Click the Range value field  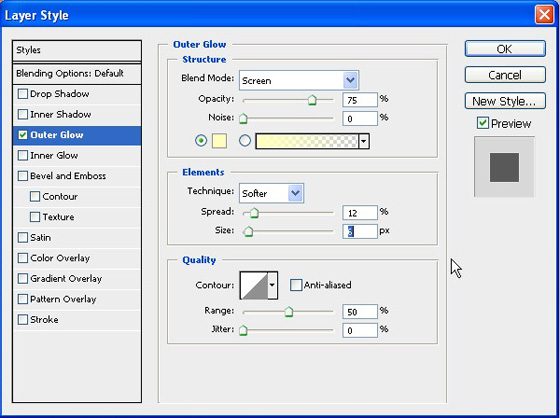click(360, 312)
